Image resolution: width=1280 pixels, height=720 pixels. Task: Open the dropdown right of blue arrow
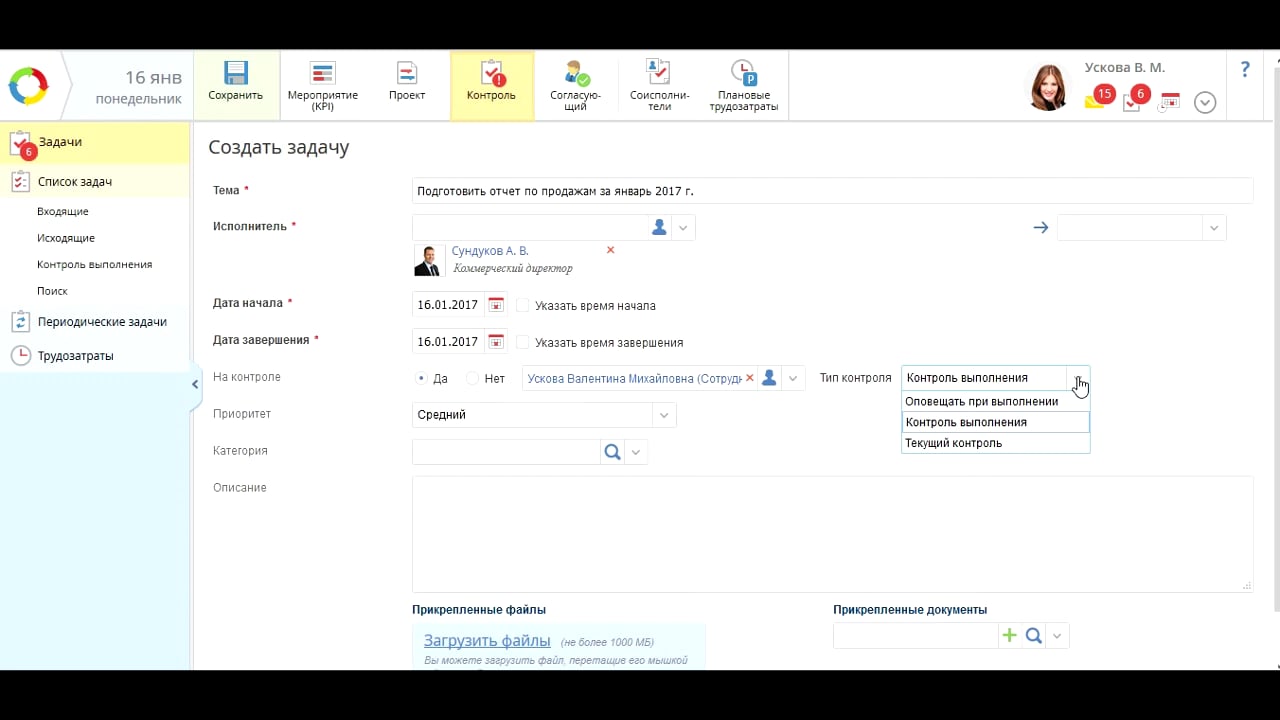[x=1213, y=228]
